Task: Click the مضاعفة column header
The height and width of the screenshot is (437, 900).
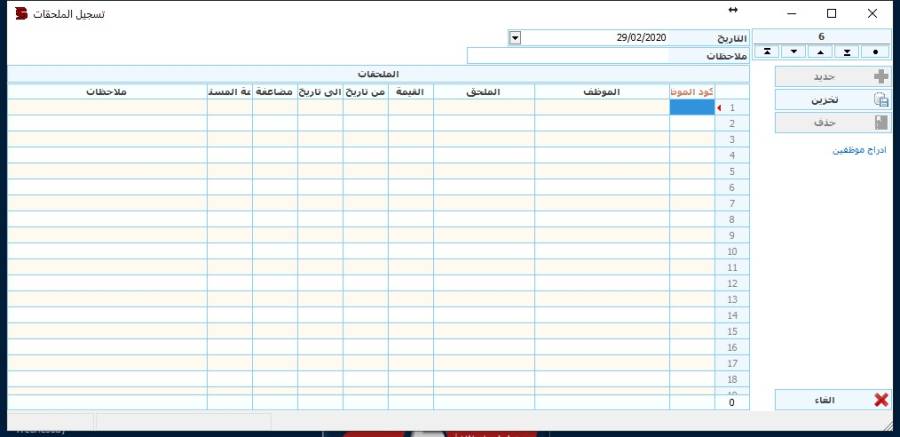Action: point(275,92)
